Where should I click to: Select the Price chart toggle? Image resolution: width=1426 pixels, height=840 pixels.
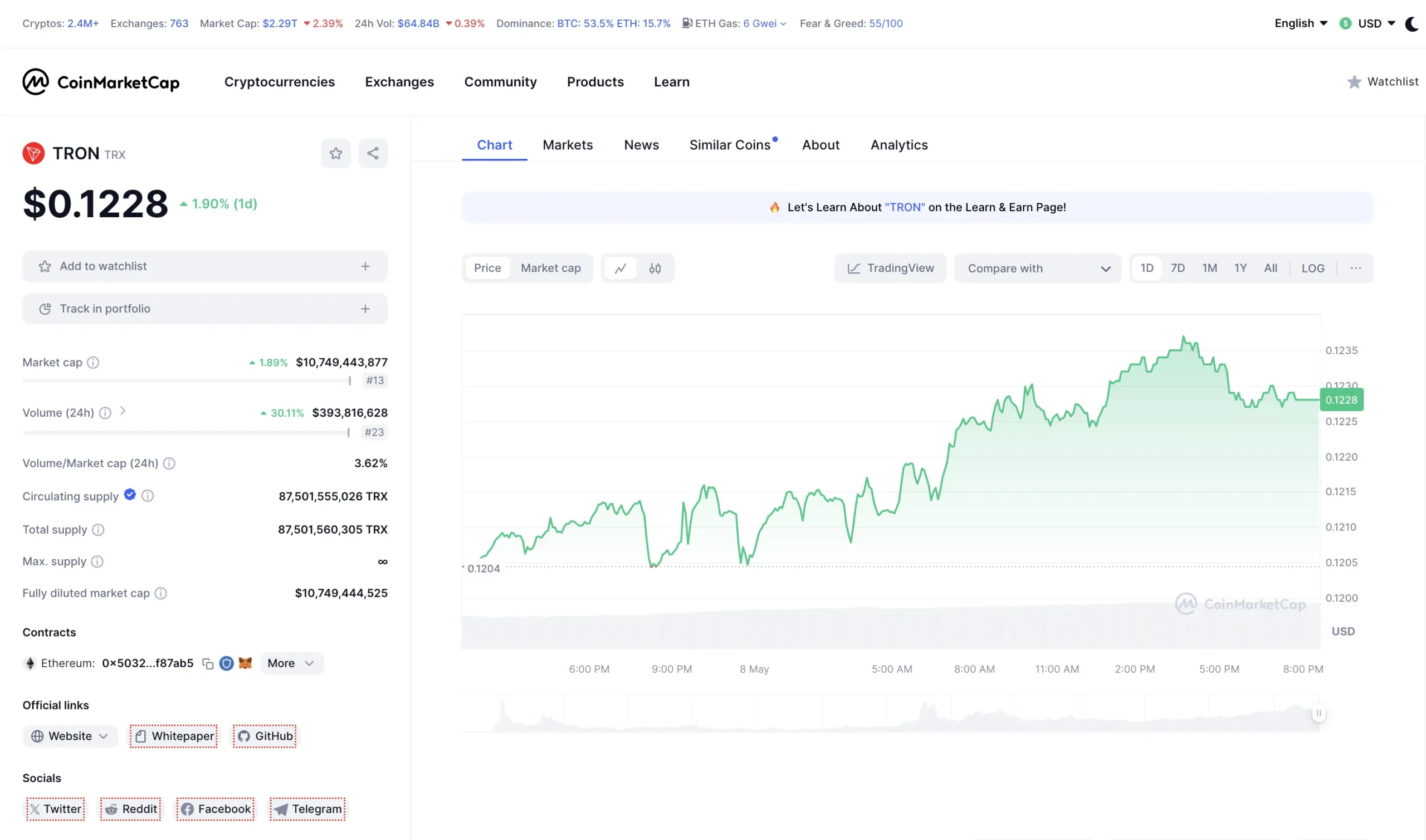pos(487,268)
